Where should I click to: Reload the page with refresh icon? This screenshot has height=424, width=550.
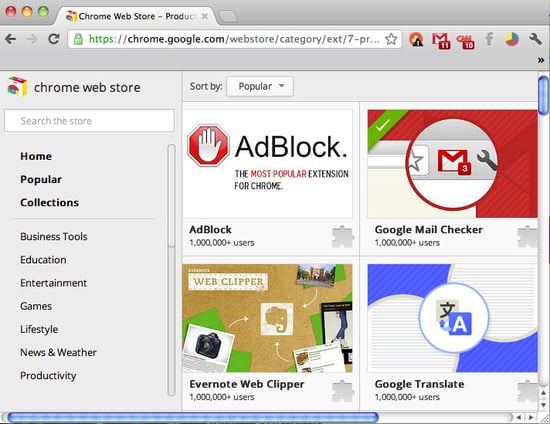click(x=54, y=39)
